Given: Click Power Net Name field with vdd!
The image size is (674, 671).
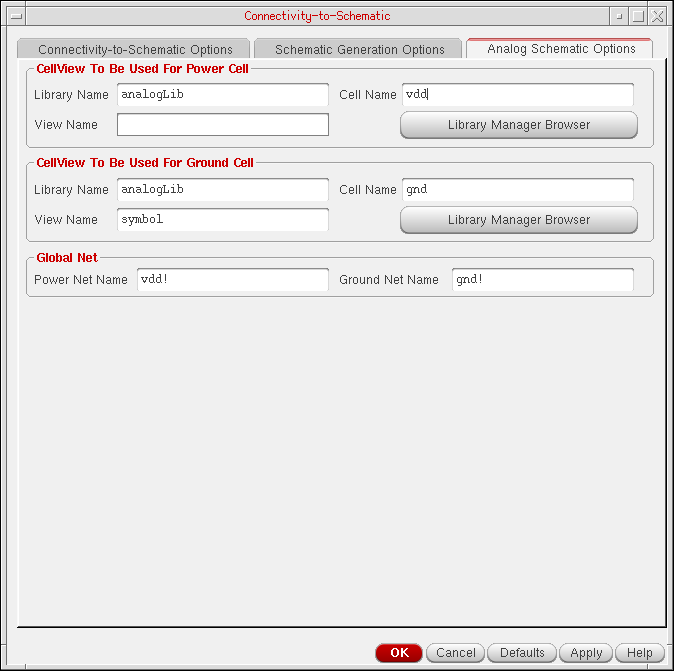Looking at the screenshot, I should point(233,280).
